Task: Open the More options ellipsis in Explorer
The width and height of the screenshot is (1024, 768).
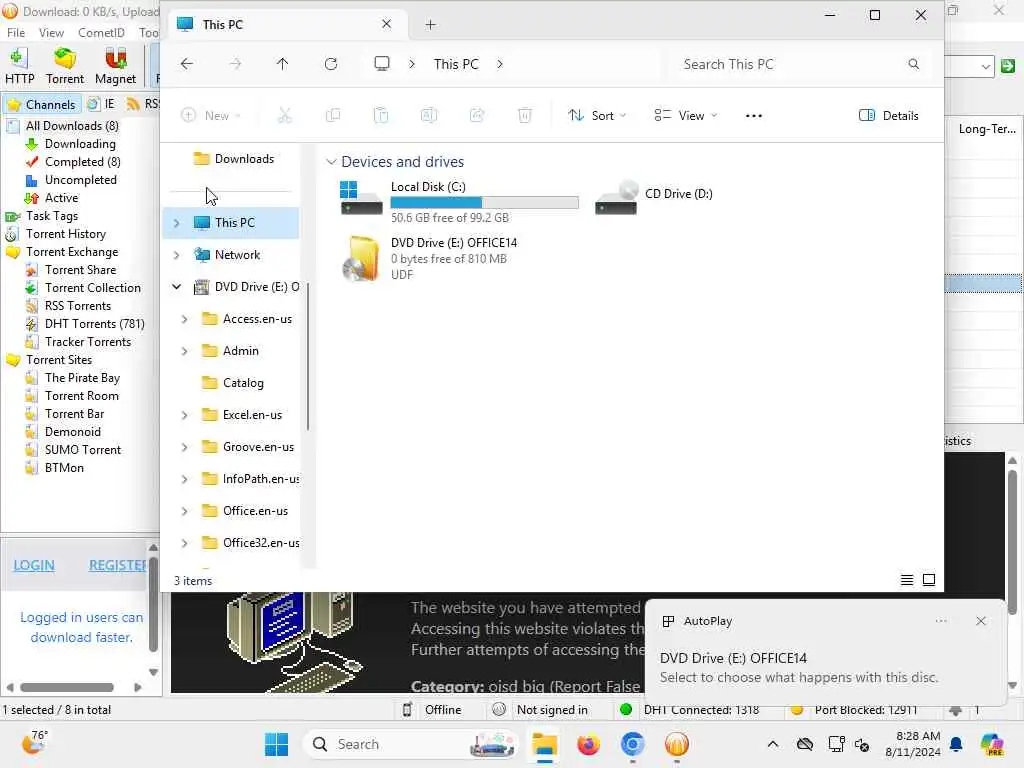Action: [x=754, y=116]
